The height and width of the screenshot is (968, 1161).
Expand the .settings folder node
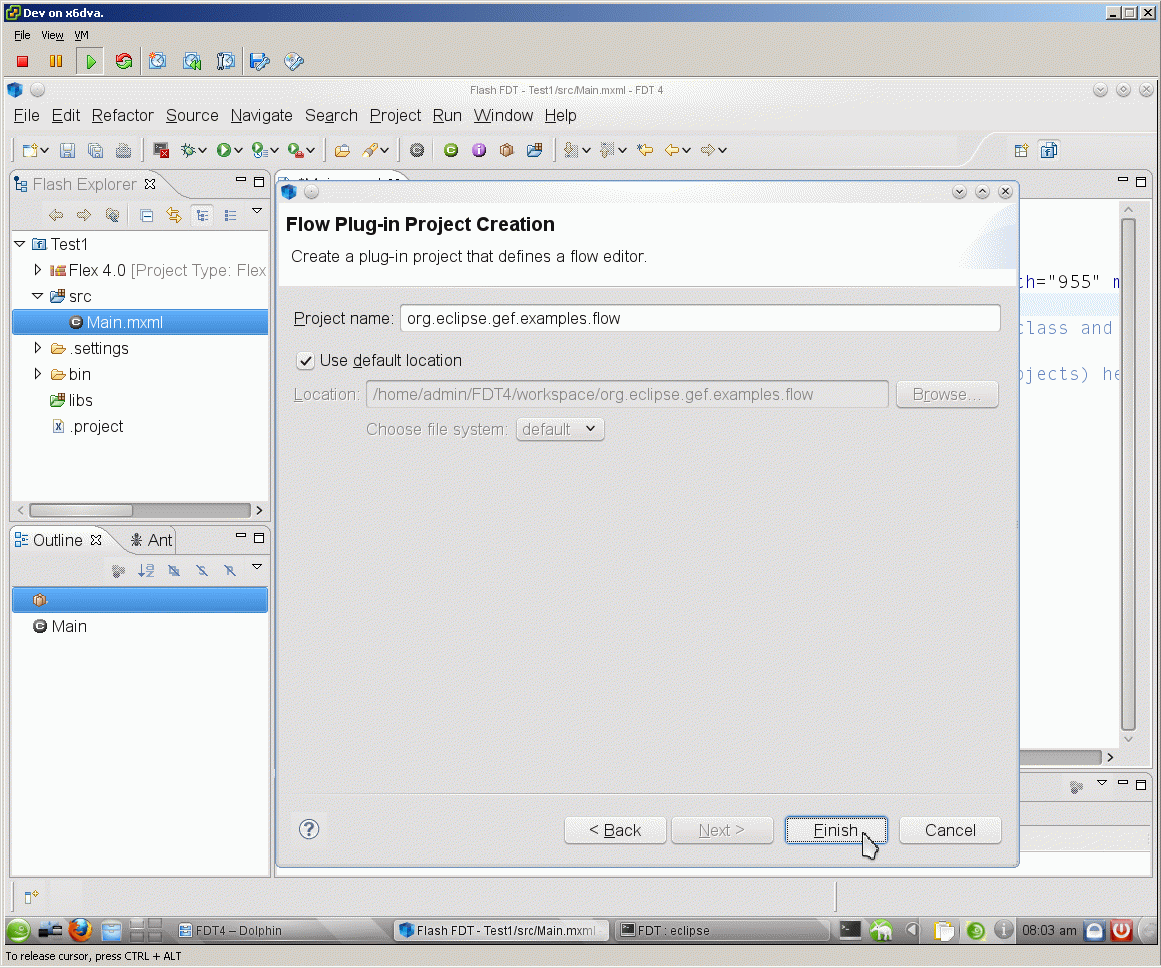tap(37, 347)
